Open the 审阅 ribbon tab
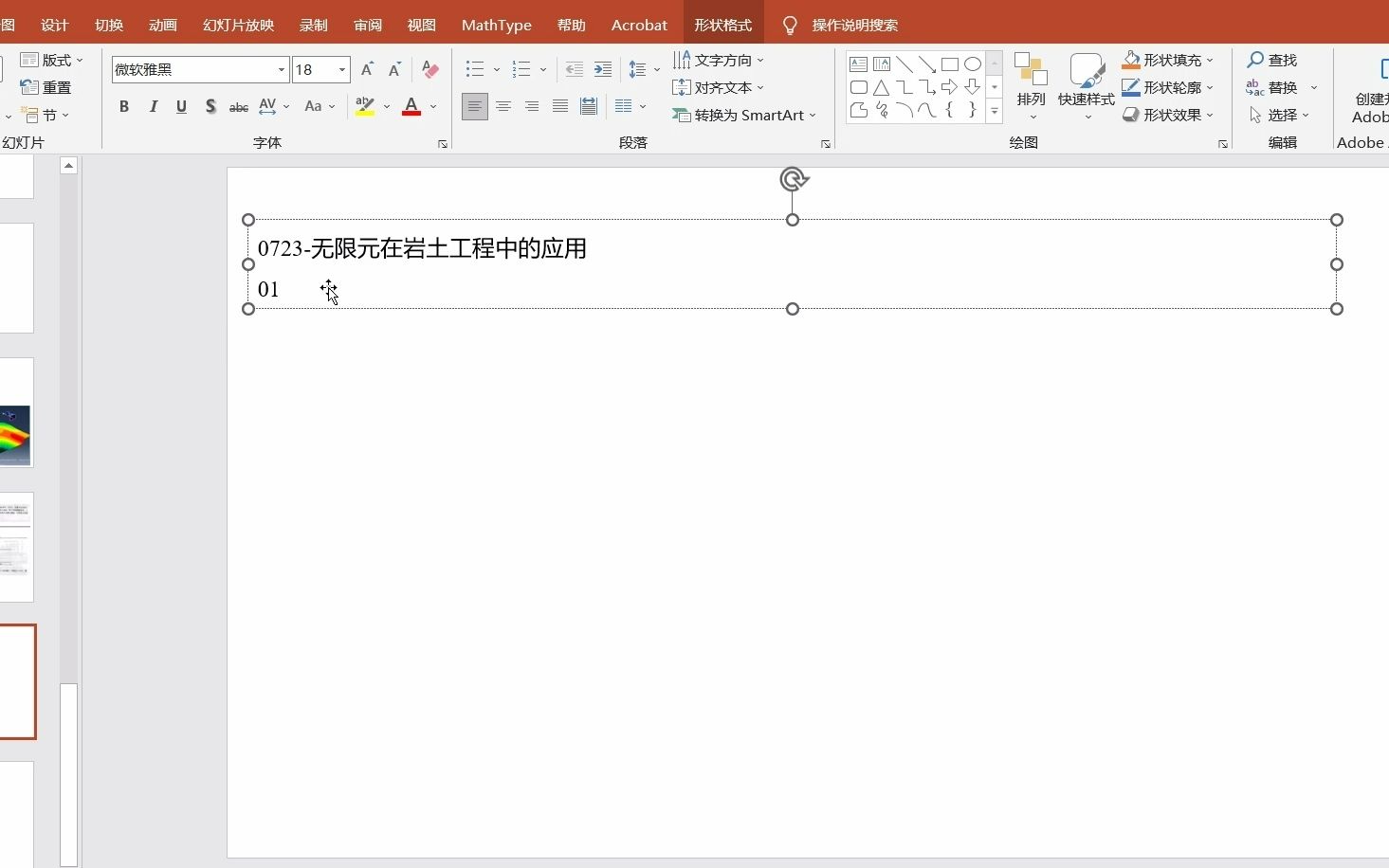Image resolution: width=1389 pixels, height=868 pixels. click(367, 25)
